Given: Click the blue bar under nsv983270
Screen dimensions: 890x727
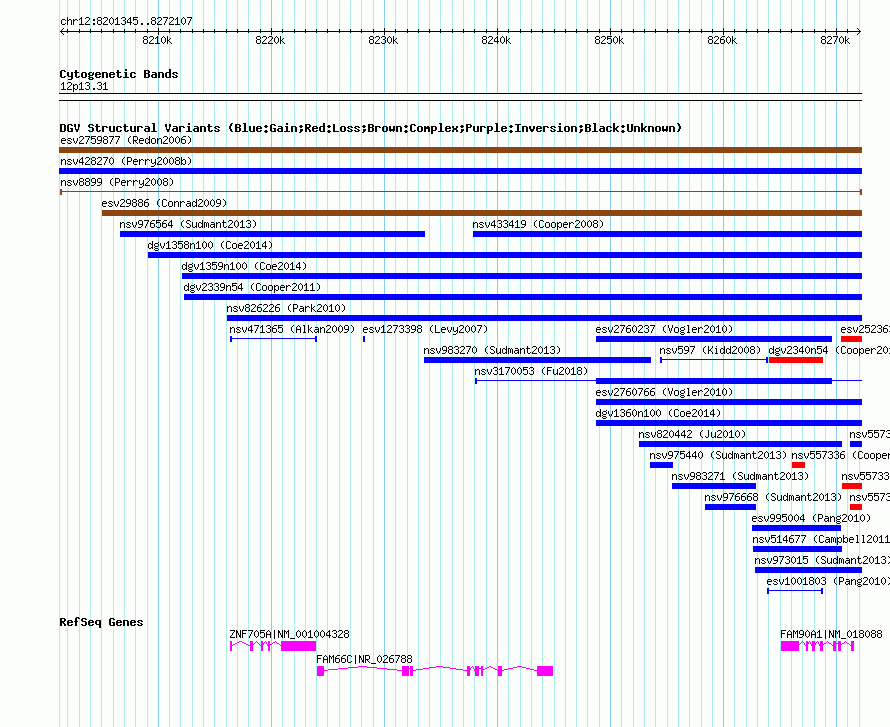Looking at the screenshot, I should pyautogui.click(x=538, y=360).
